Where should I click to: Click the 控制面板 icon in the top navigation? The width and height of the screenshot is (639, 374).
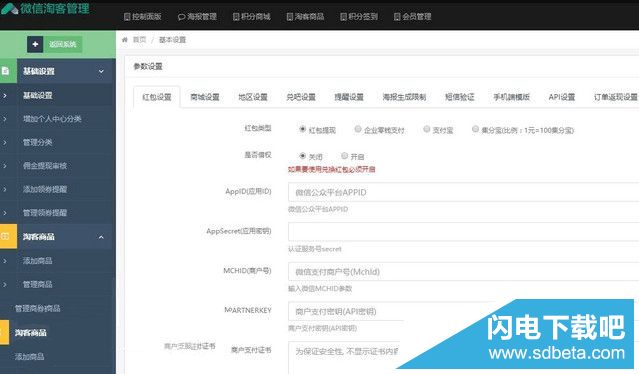pos(127,17)
